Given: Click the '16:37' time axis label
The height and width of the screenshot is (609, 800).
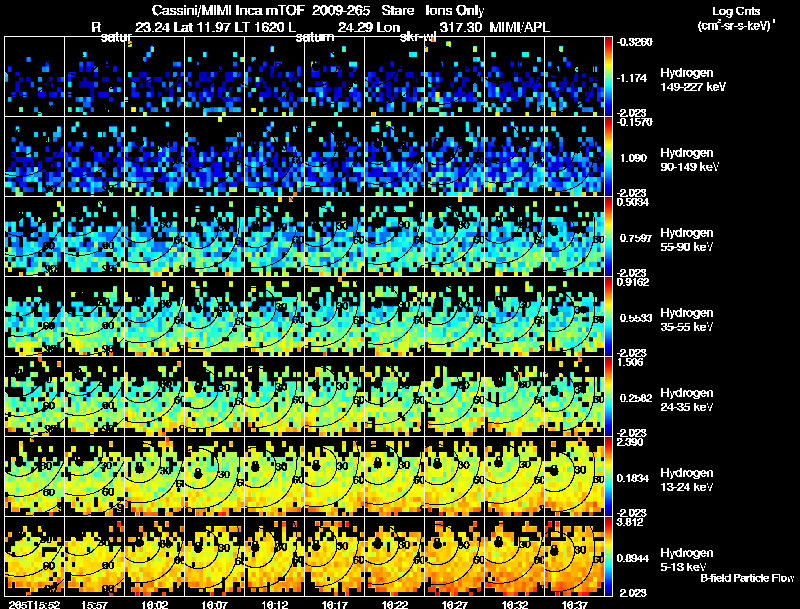Looking at the screenshot, I should [x=574, y=604].
